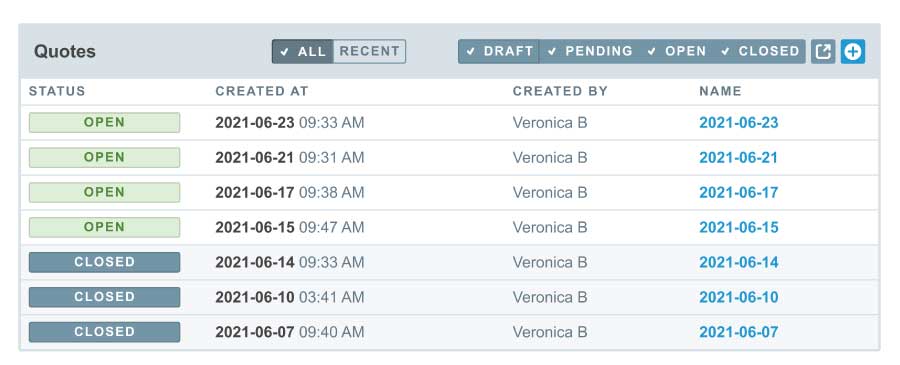Image resolution: width=900 pixels, height=365 pixels.
Task: Open the quote named 2021-06-10
Action: click(x=739, y=297)
